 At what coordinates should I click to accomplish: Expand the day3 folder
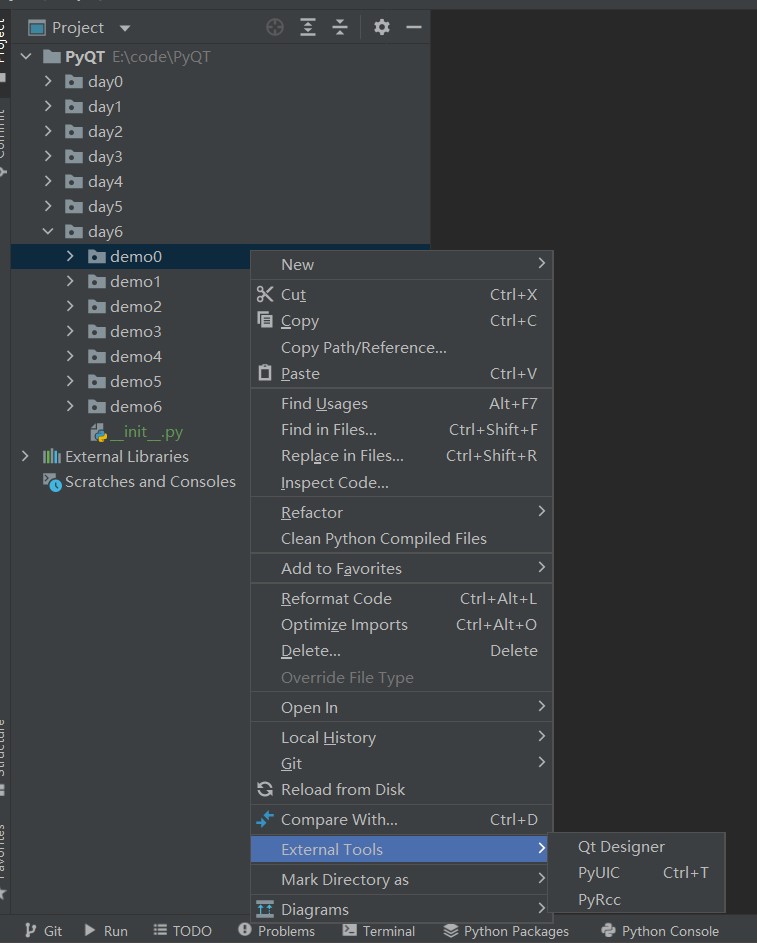(x=48, y=156)
